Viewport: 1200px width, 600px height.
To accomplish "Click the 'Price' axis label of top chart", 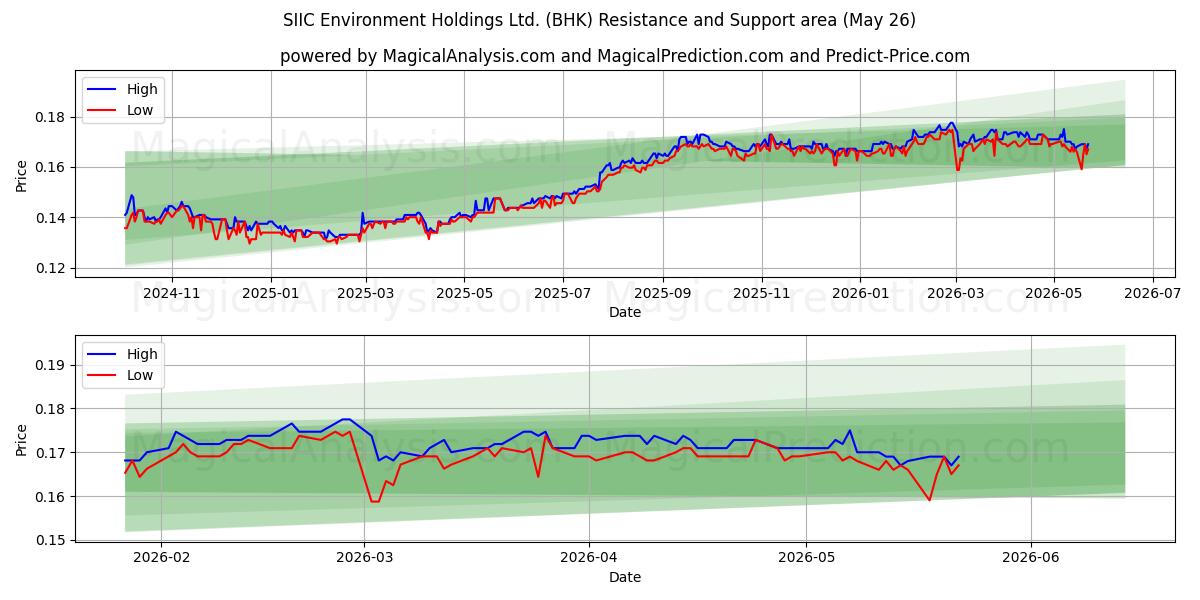I will coord(22,173).
